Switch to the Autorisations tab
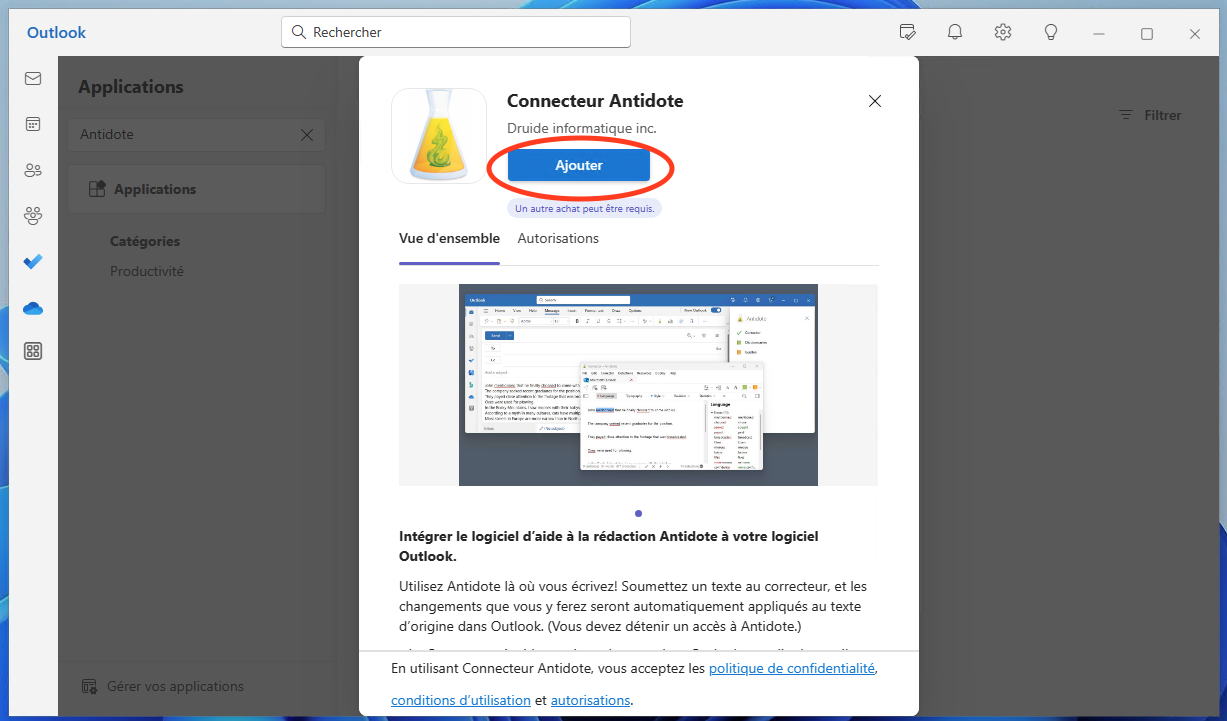 click(558, 238)
